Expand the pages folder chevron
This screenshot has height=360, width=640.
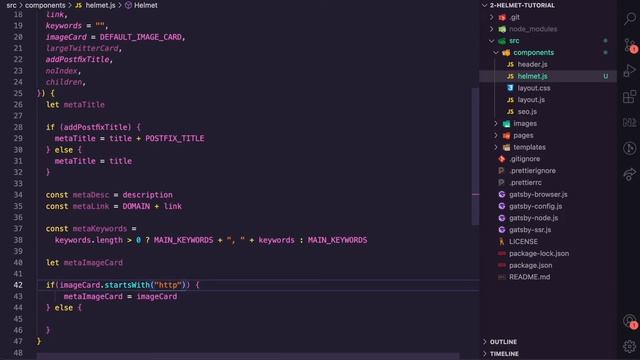tap(496, 136)
